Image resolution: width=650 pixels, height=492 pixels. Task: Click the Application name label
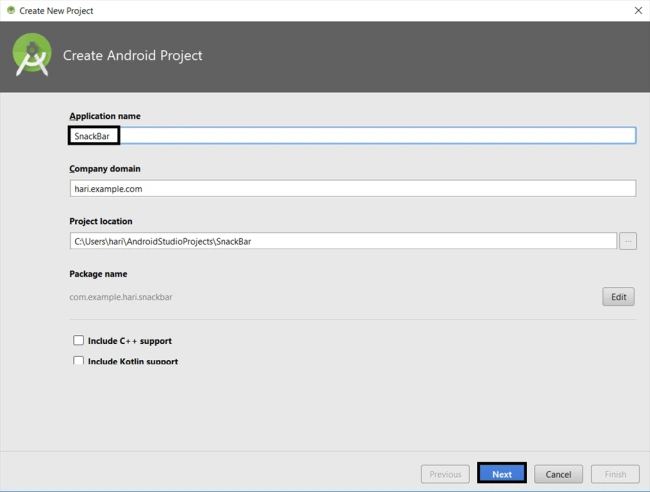point(105,116)
